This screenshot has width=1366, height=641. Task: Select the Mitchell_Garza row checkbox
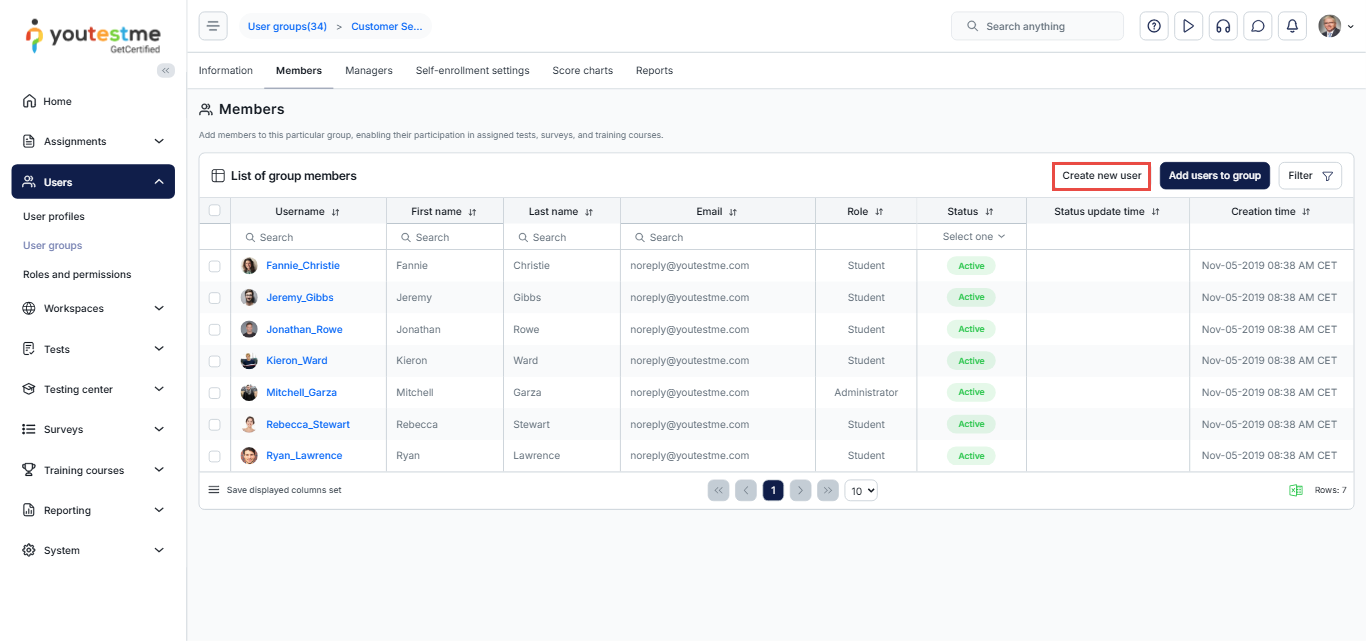pyautogui.click(x=214, y=393)
